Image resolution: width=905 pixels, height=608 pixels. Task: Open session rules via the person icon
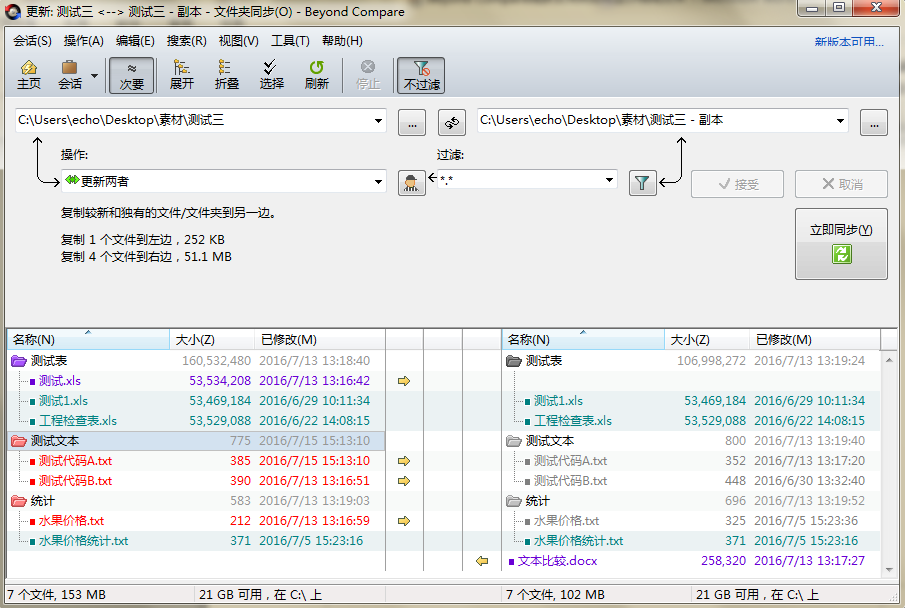coord(411,183)
